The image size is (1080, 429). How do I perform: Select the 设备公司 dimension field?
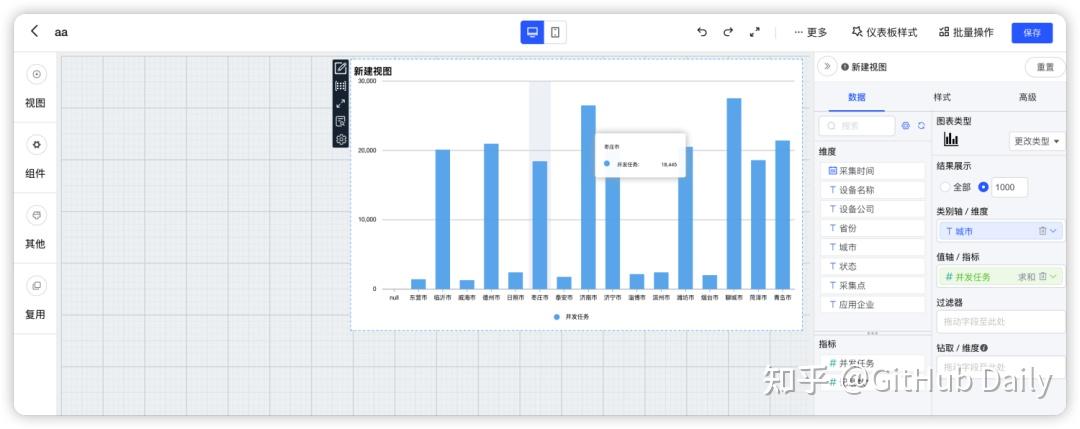(x=872, y=209)
